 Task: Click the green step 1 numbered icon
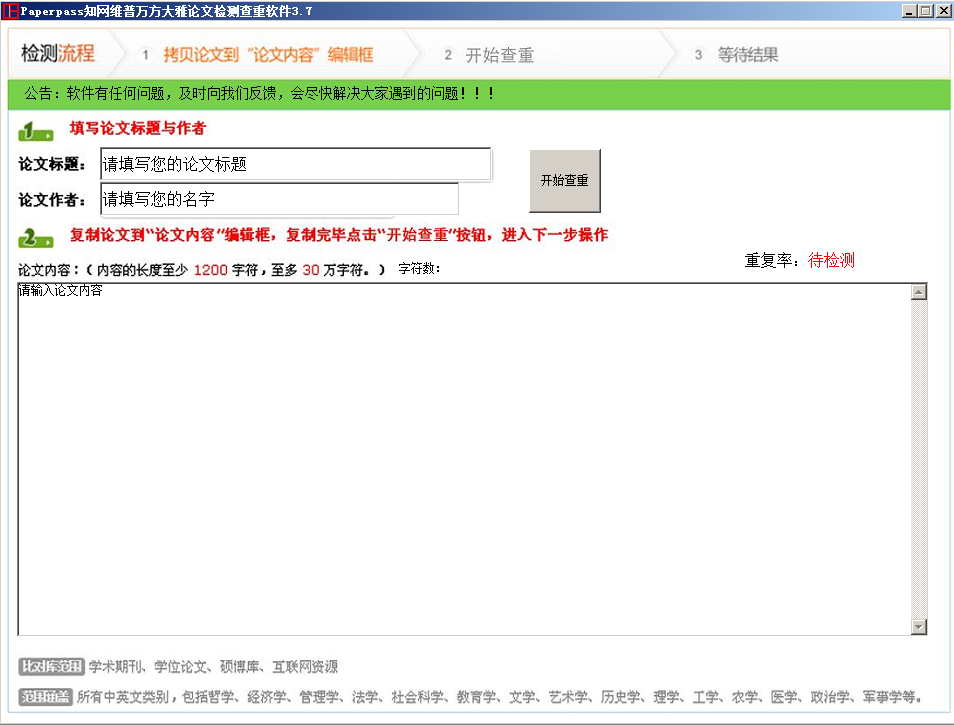36,130
